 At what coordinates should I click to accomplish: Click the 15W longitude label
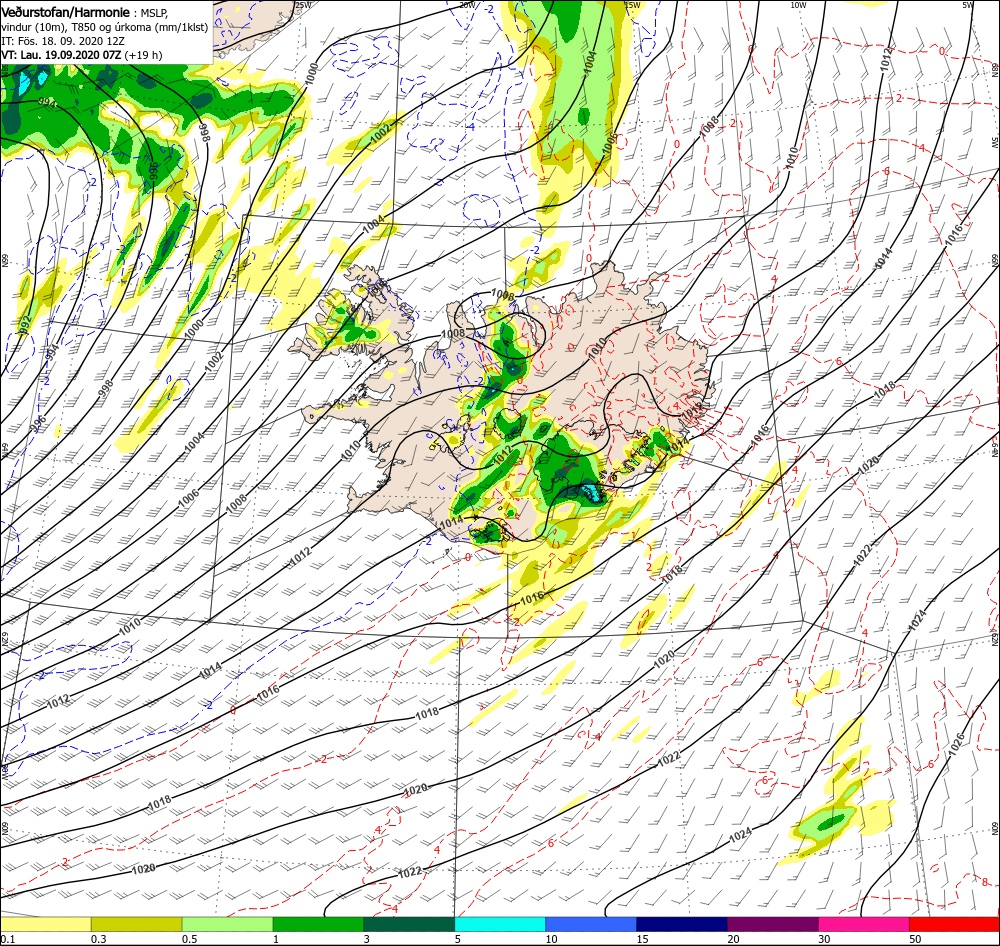pyautogui.click(x=633, y=4)
